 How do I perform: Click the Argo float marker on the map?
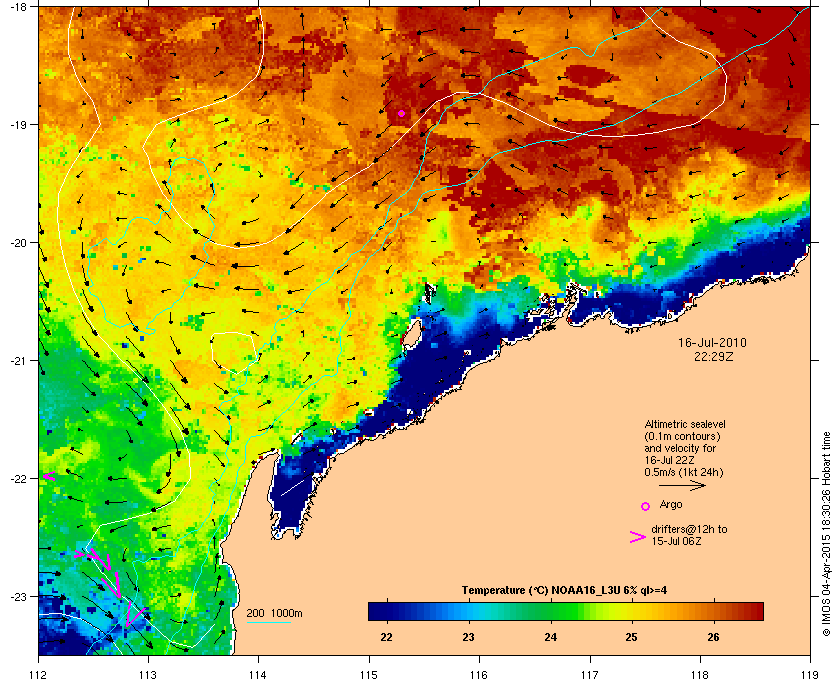click(401, 113)
